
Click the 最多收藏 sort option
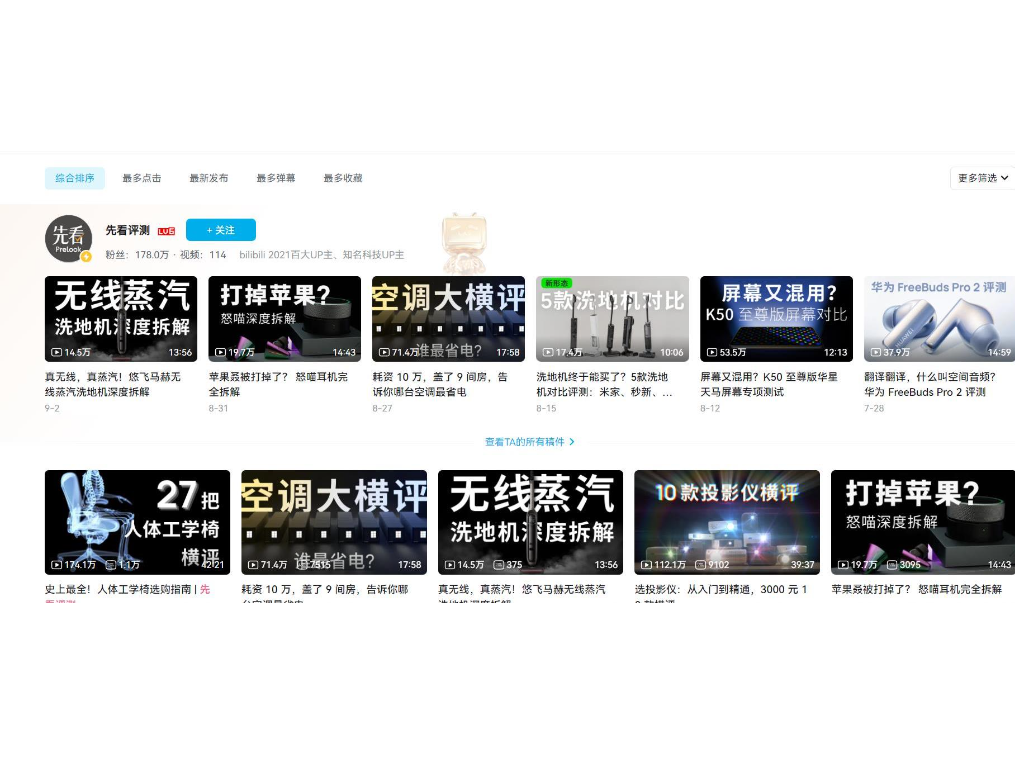pyautogui.click(x=342, y=177)
